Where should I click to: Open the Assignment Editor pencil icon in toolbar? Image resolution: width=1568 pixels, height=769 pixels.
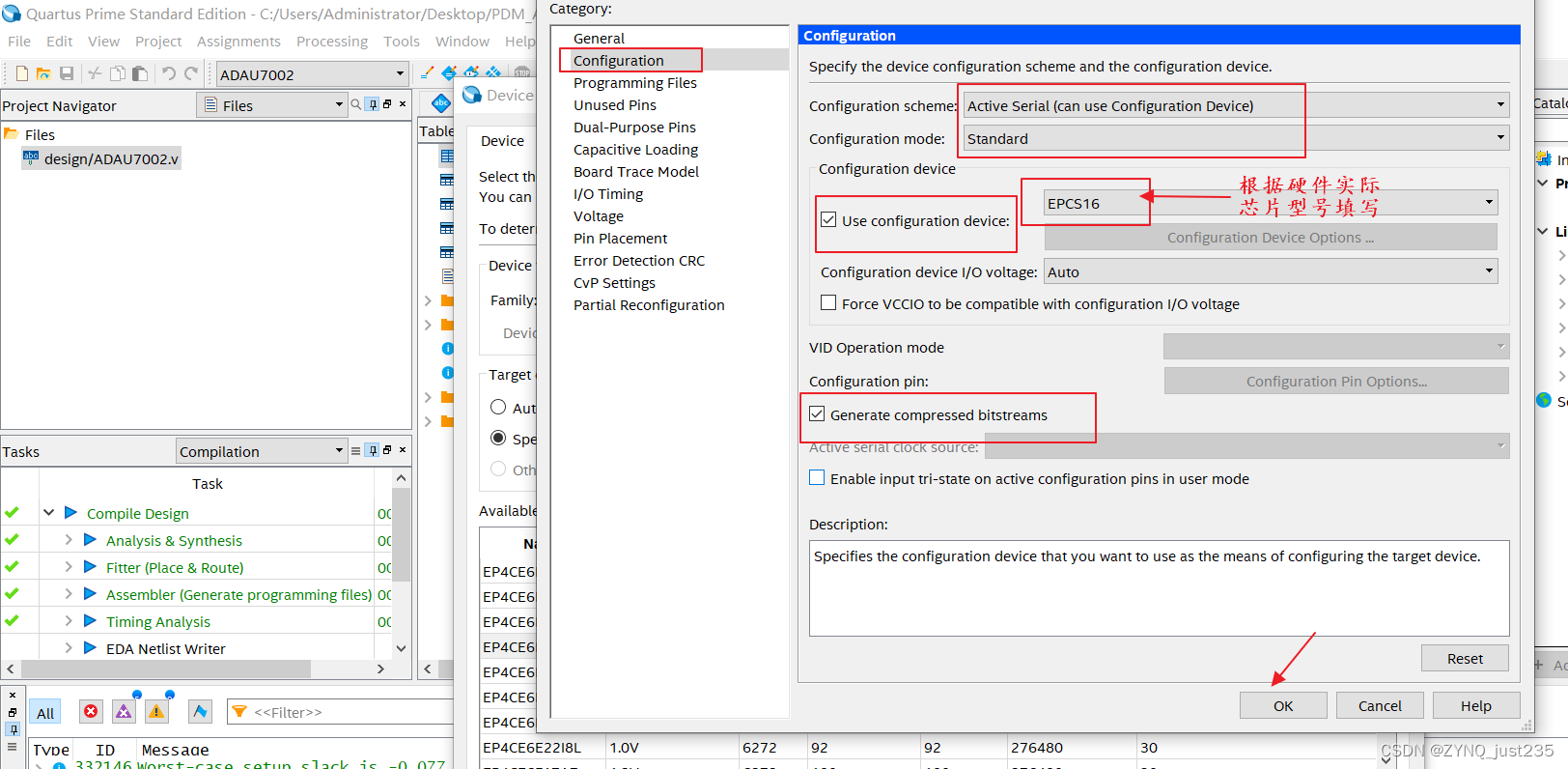tap(427, 72)
